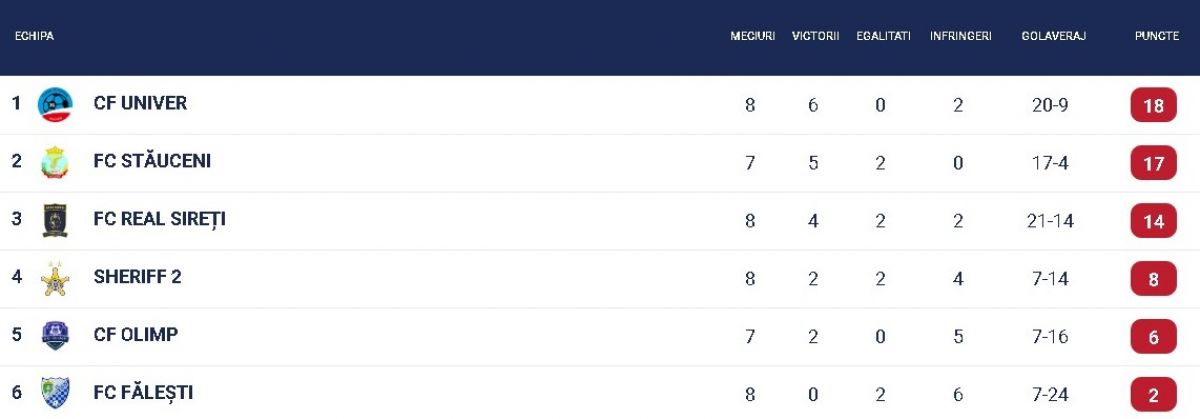
Task: Click the Sheriff 2 star logo
Action: [55, 278]
